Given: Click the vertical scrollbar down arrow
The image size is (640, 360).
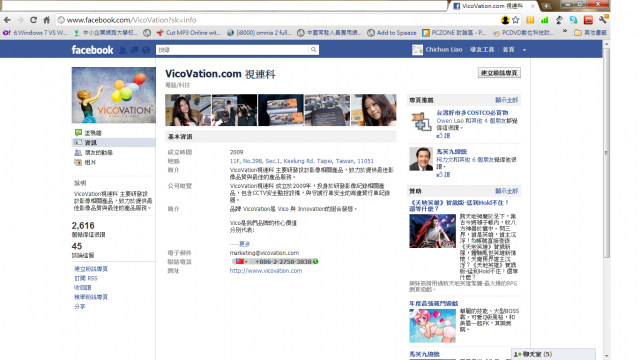Looking at the screenshot, I should 607,356.
